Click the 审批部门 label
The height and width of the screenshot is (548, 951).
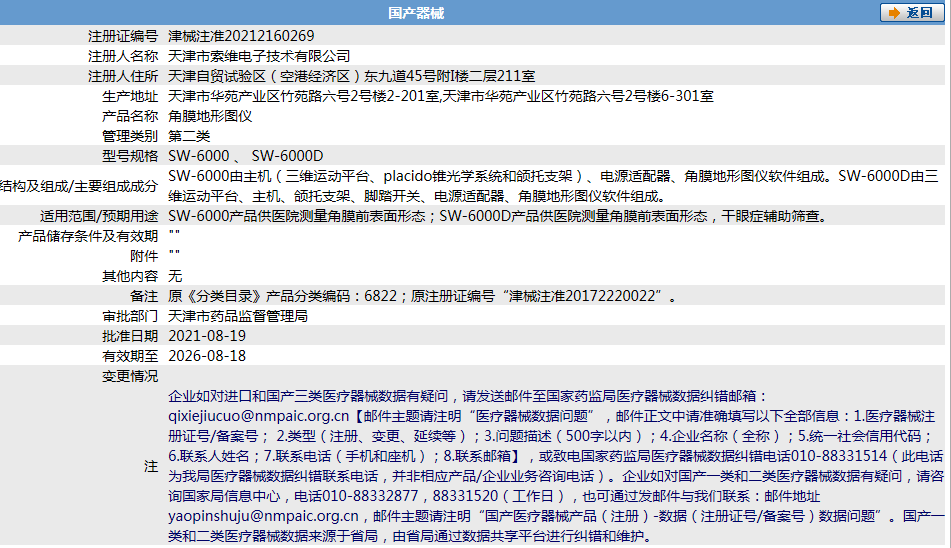[130, 316]
